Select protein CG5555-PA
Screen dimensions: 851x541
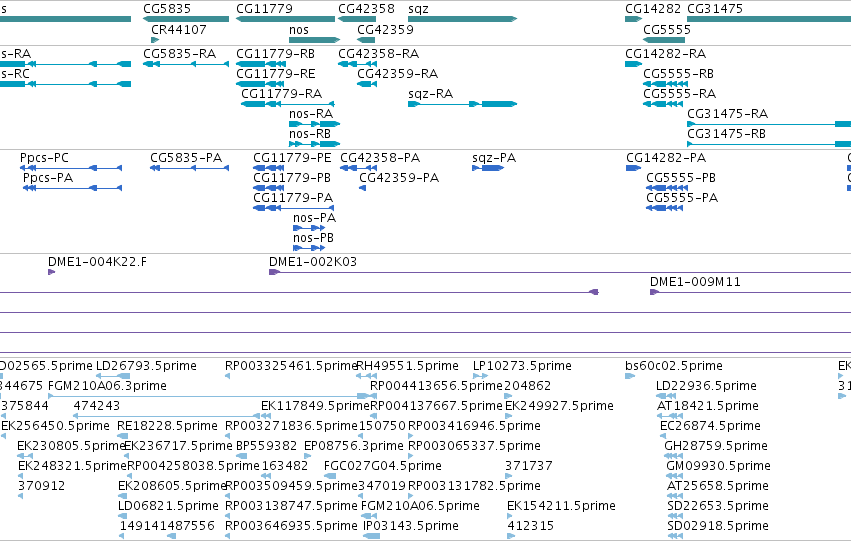pos(664,208)
